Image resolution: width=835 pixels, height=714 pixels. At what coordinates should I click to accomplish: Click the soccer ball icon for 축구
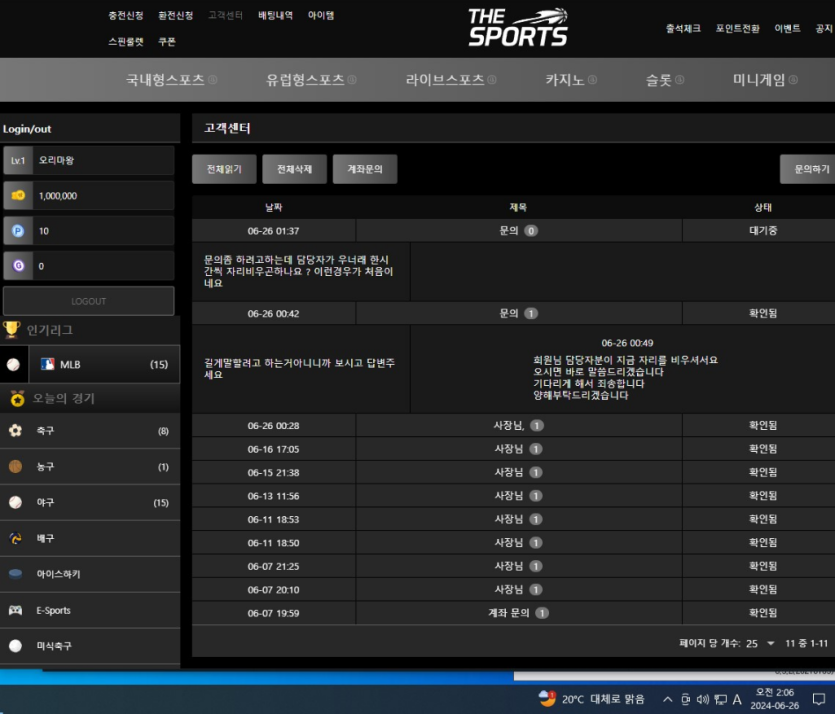tap(15, 430)
